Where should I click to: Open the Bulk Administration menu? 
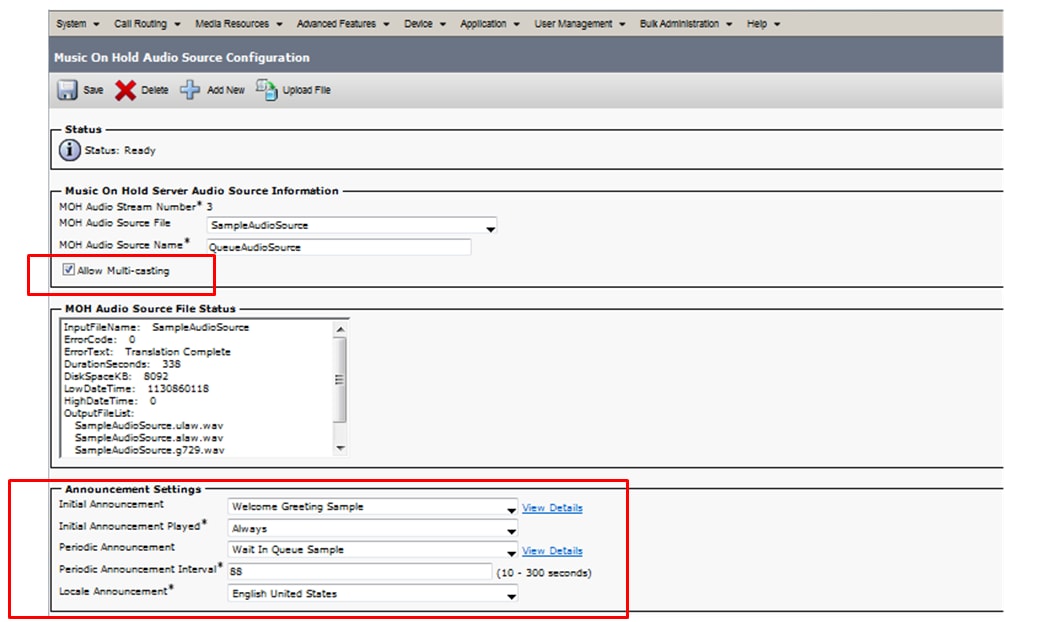pos(678,22)
